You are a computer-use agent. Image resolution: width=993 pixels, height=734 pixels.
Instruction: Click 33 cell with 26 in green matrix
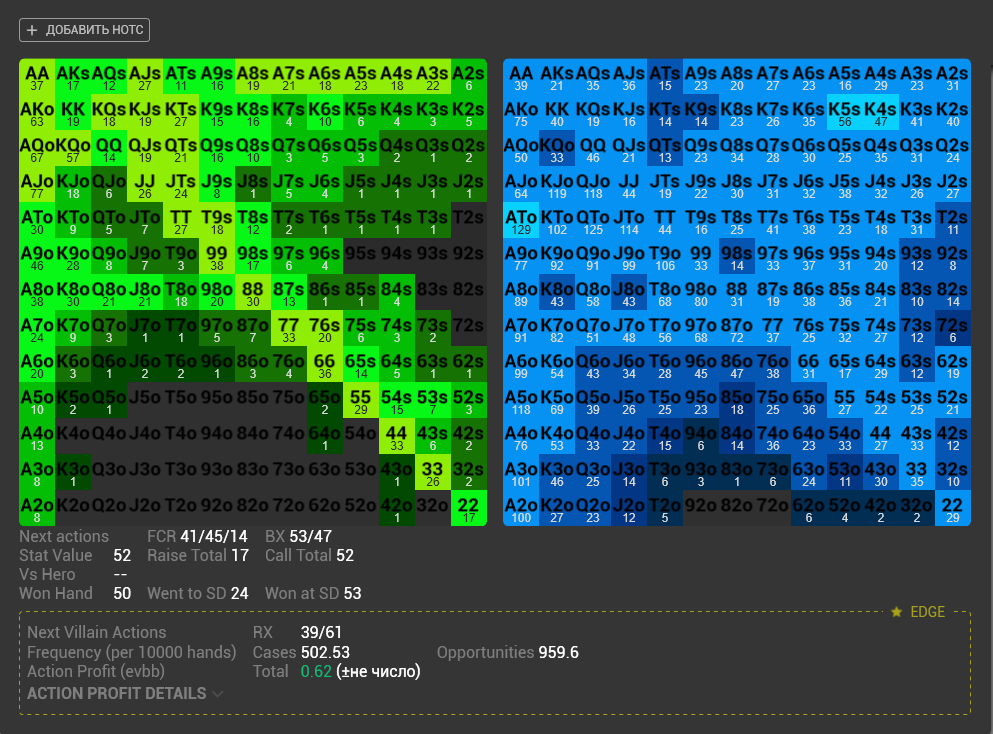point(433,472)
